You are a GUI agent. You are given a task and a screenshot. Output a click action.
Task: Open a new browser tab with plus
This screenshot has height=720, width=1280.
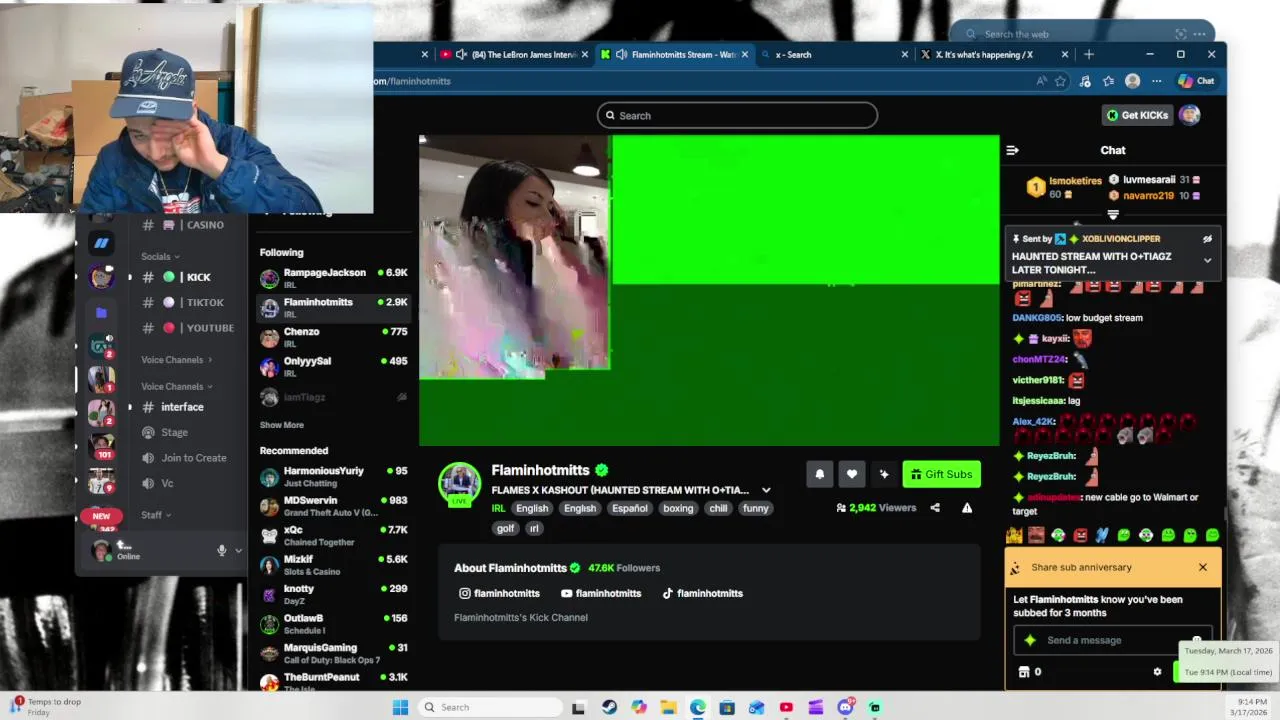tap(1089, 55)
